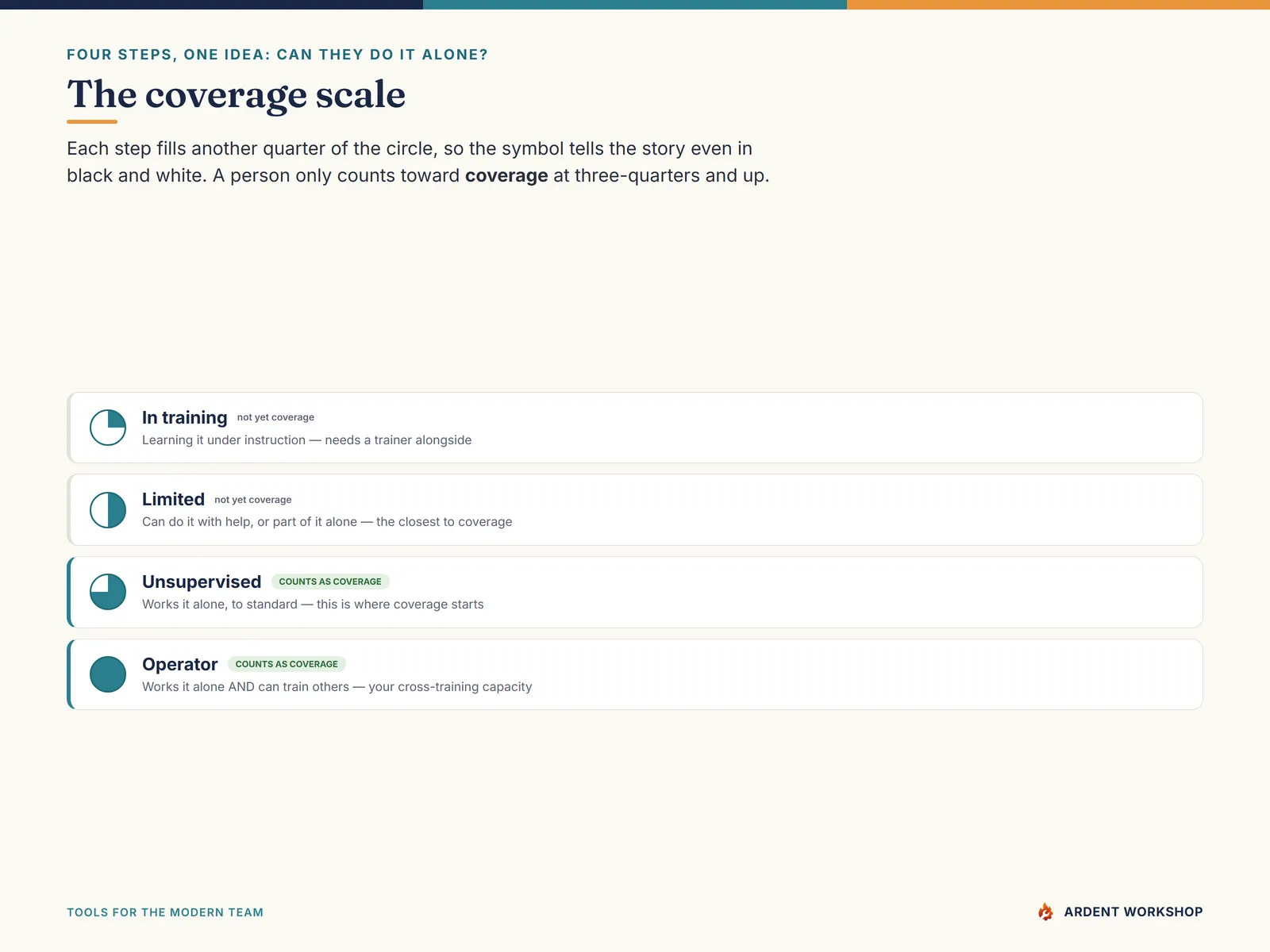The height and width of the screenshot is (952, 1270).
Task: Click 'COUNTS AS COVERAGE' badge beside Unsupervised
Action: [x=330, y=582]
